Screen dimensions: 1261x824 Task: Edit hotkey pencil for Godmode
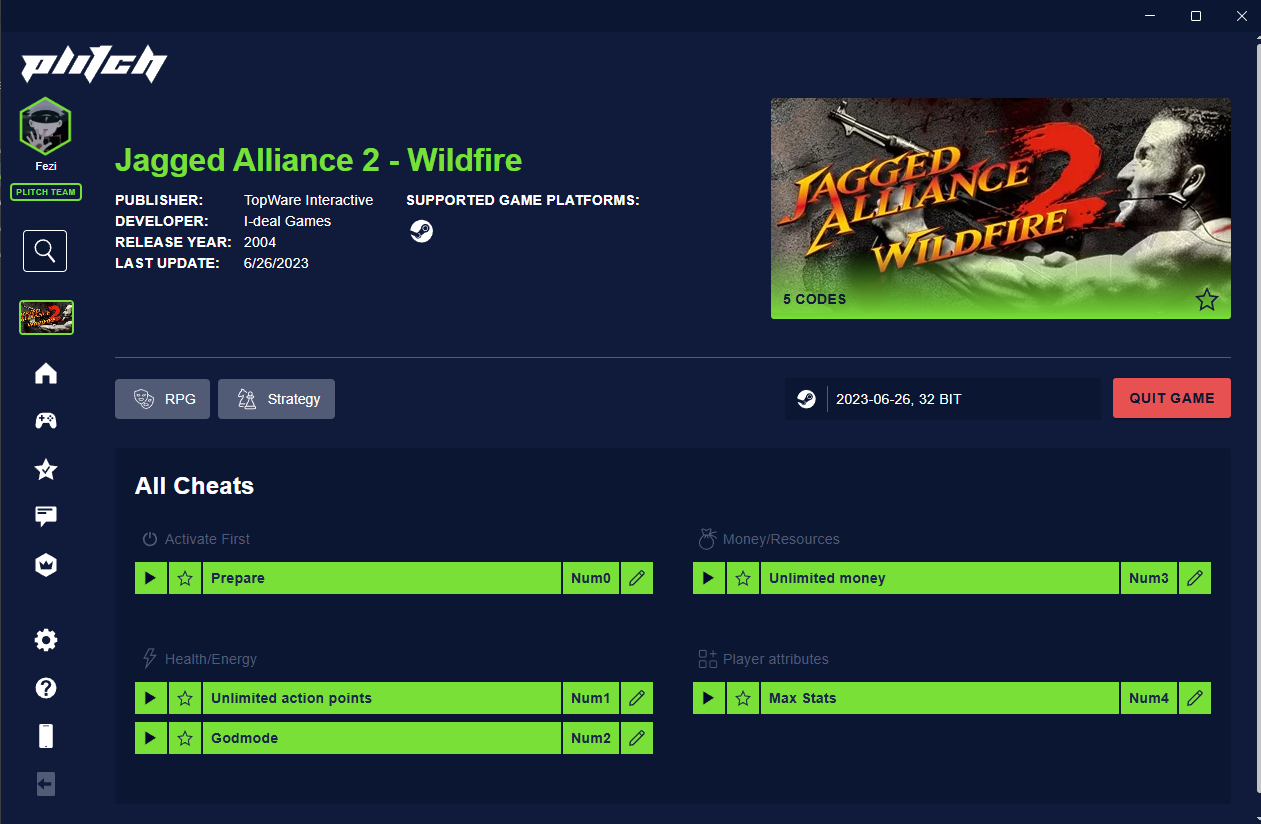click(x=637, y=738)
